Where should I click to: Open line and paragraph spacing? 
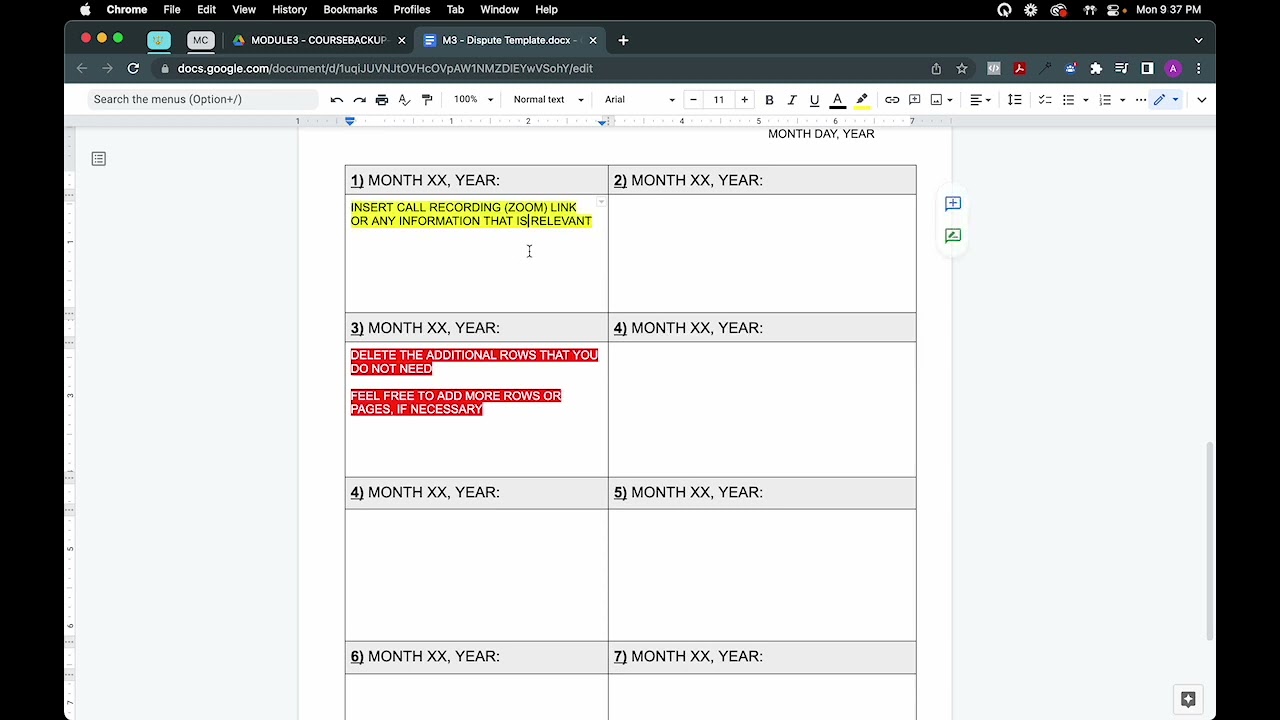pyautogui.click(x=1015, y=99)
